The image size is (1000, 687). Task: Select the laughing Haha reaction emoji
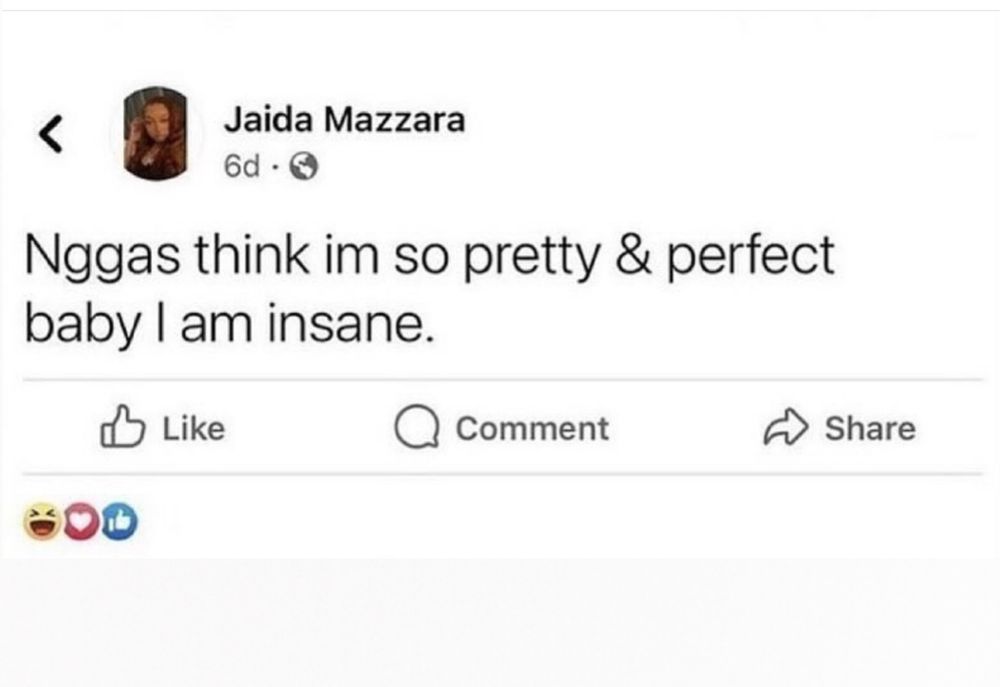pos(42,521)
